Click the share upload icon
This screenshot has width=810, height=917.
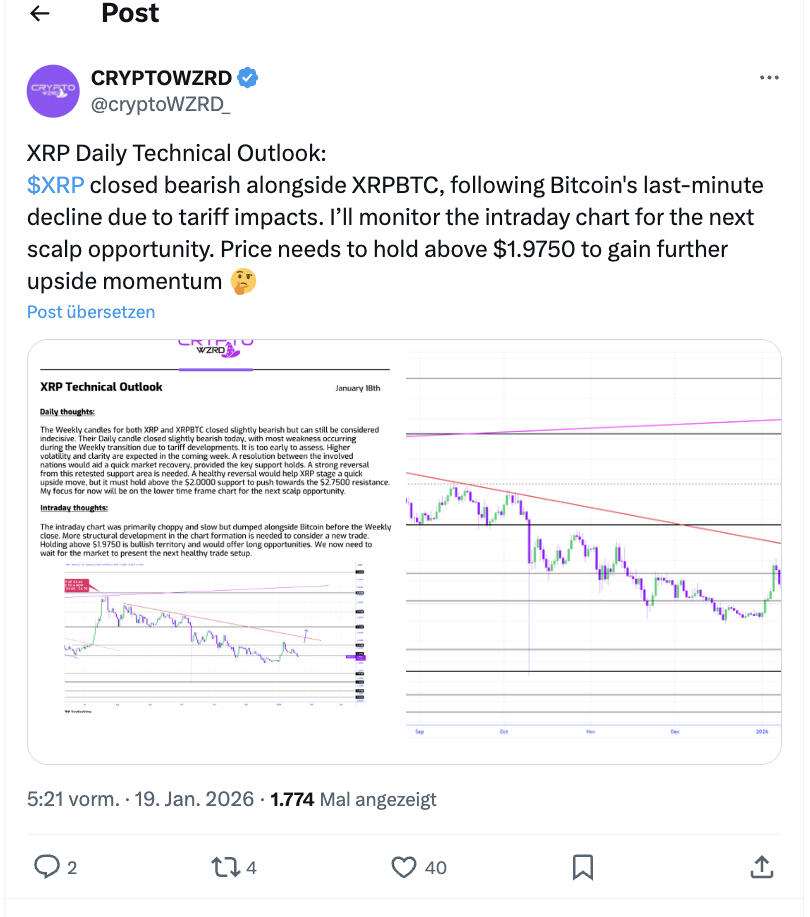[760, 866]
